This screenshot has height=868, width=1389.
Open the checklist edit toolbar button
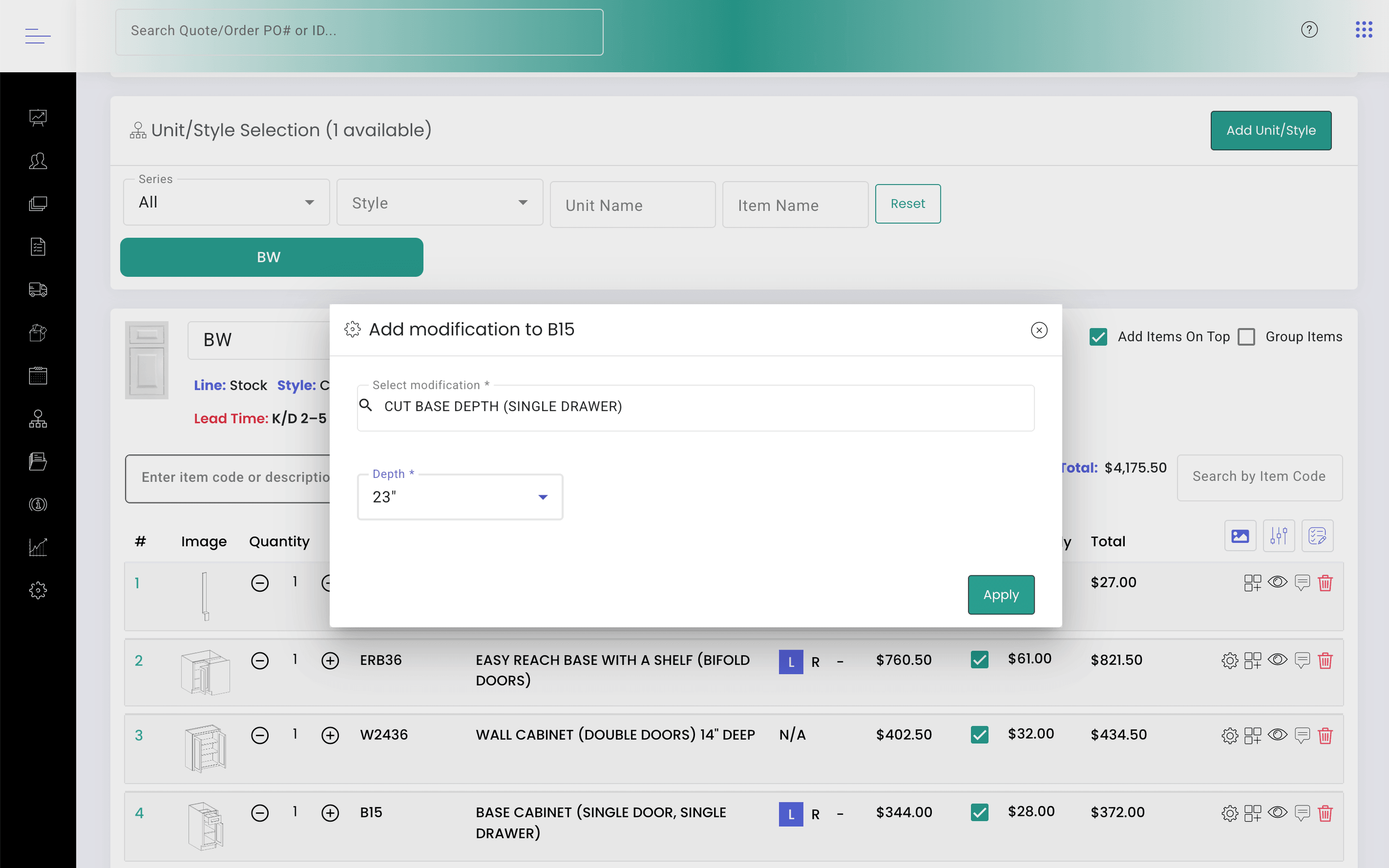(1317, 536)
